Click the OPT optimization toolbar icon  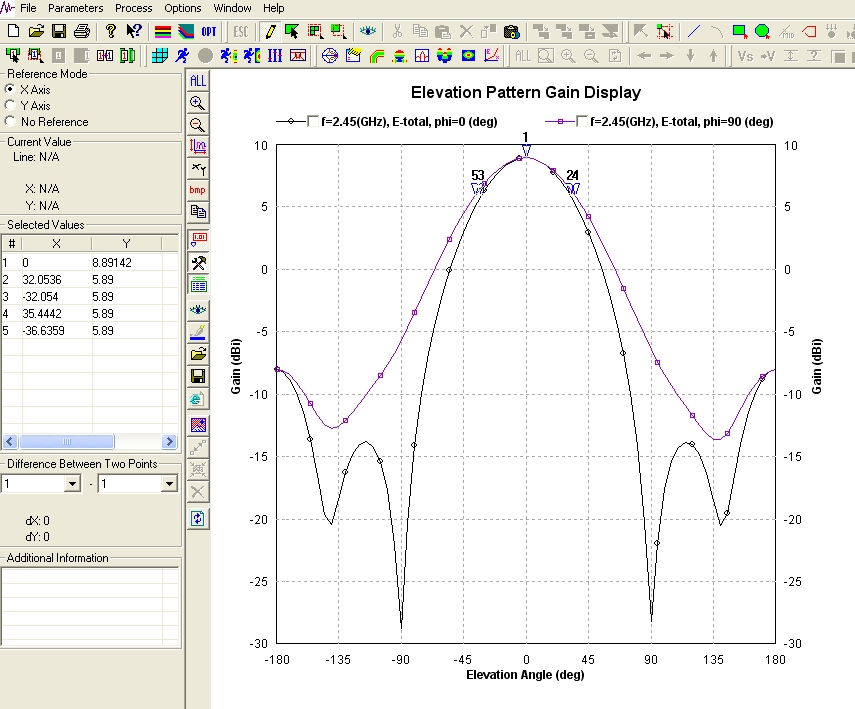point(210,31)
